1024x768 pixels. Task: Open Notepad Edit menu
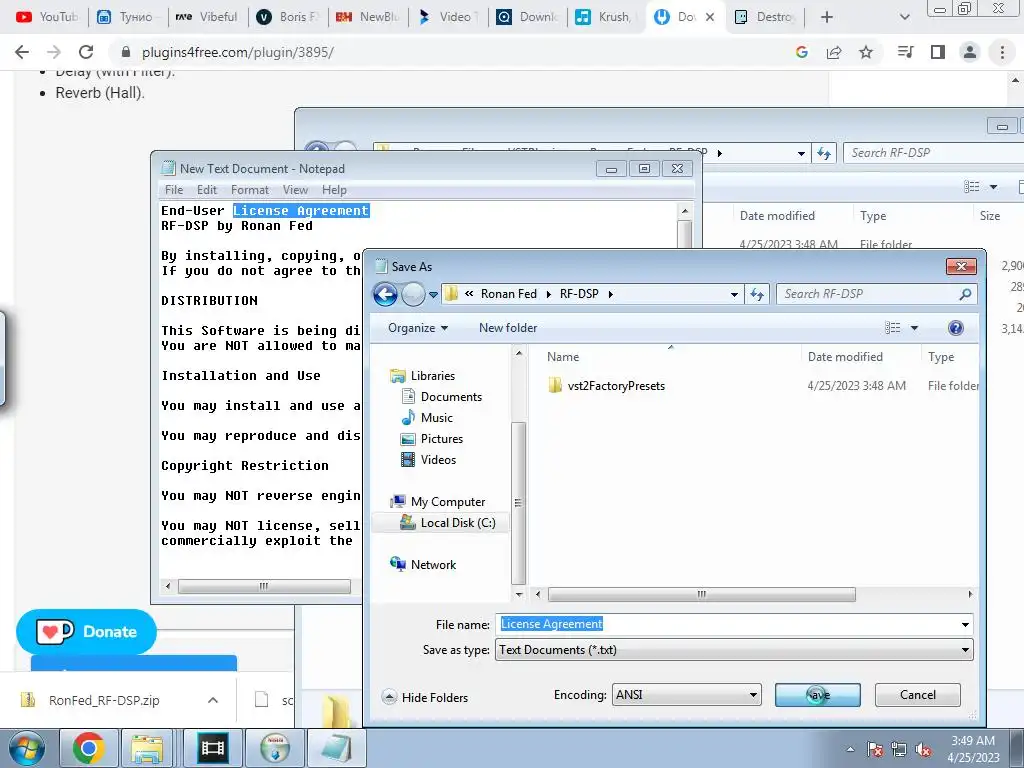coord(206,190)
